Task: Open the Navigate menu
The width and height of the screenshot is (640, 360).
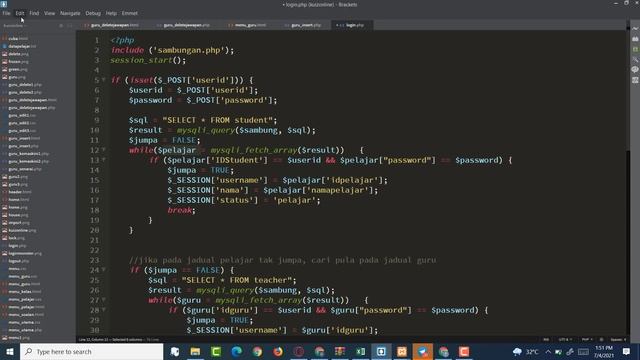Action: pos(70,13)
